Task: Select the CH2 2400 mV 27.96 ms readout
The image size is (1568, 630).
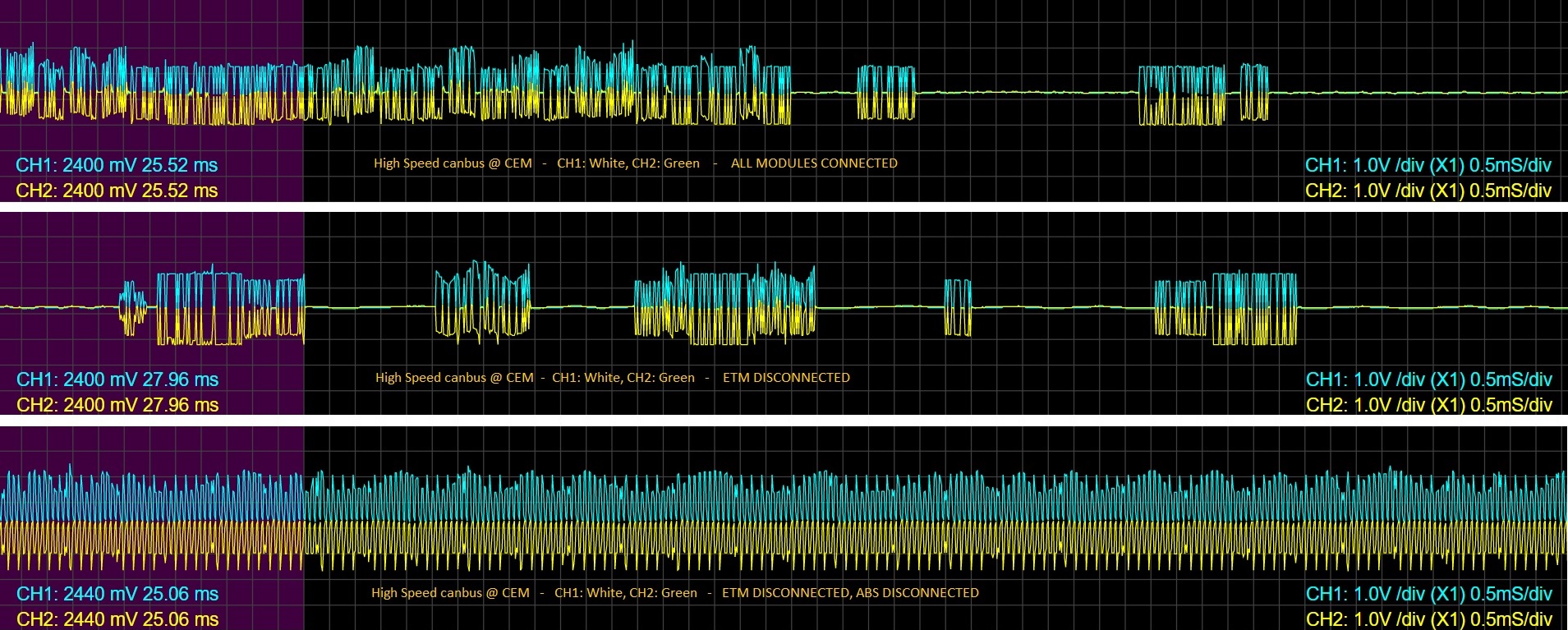Action: [x=117, y=405]
